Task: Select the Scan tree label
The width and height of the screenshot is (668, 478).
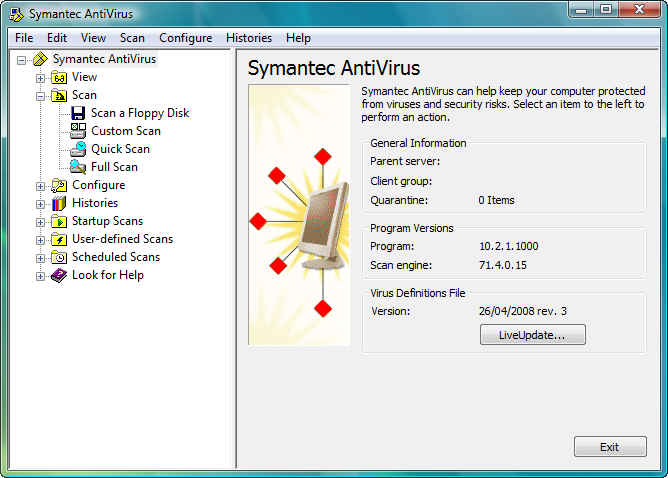Action: (x=84, y=95)
